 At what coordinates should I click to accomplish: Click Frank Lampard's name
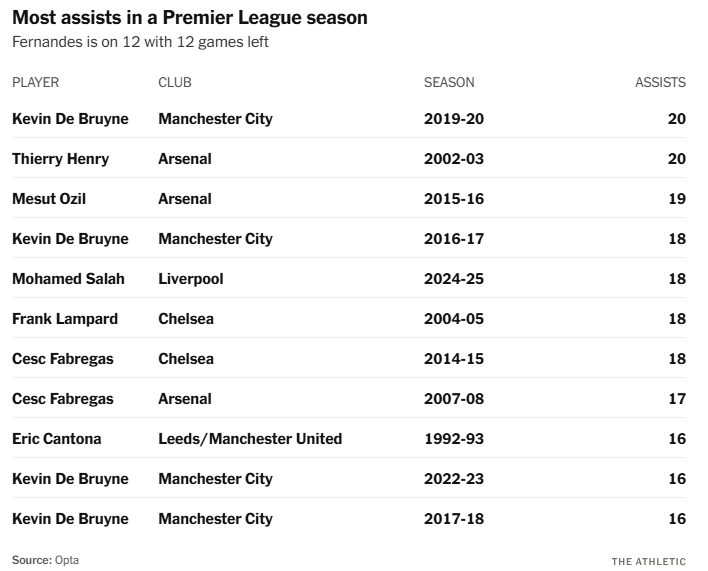pyautogui.click(x=65, y=319)
